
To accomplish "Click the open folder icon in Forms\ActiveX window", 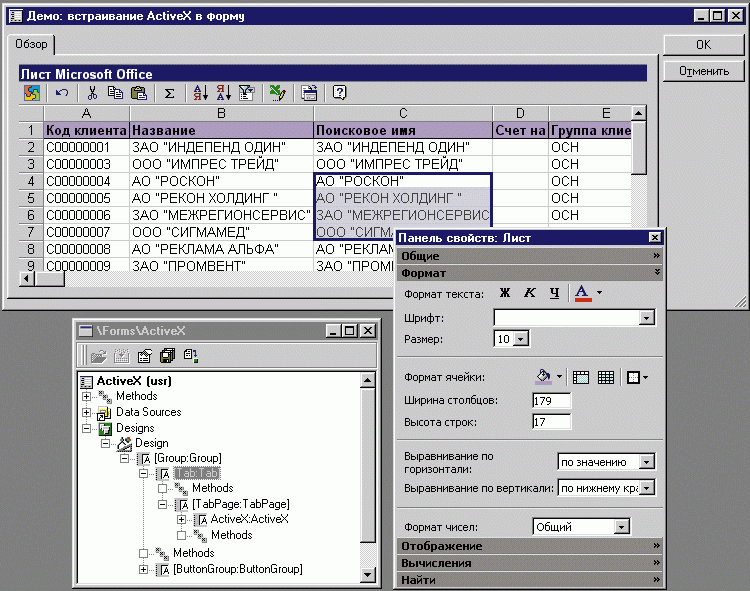I will [99, 356].
